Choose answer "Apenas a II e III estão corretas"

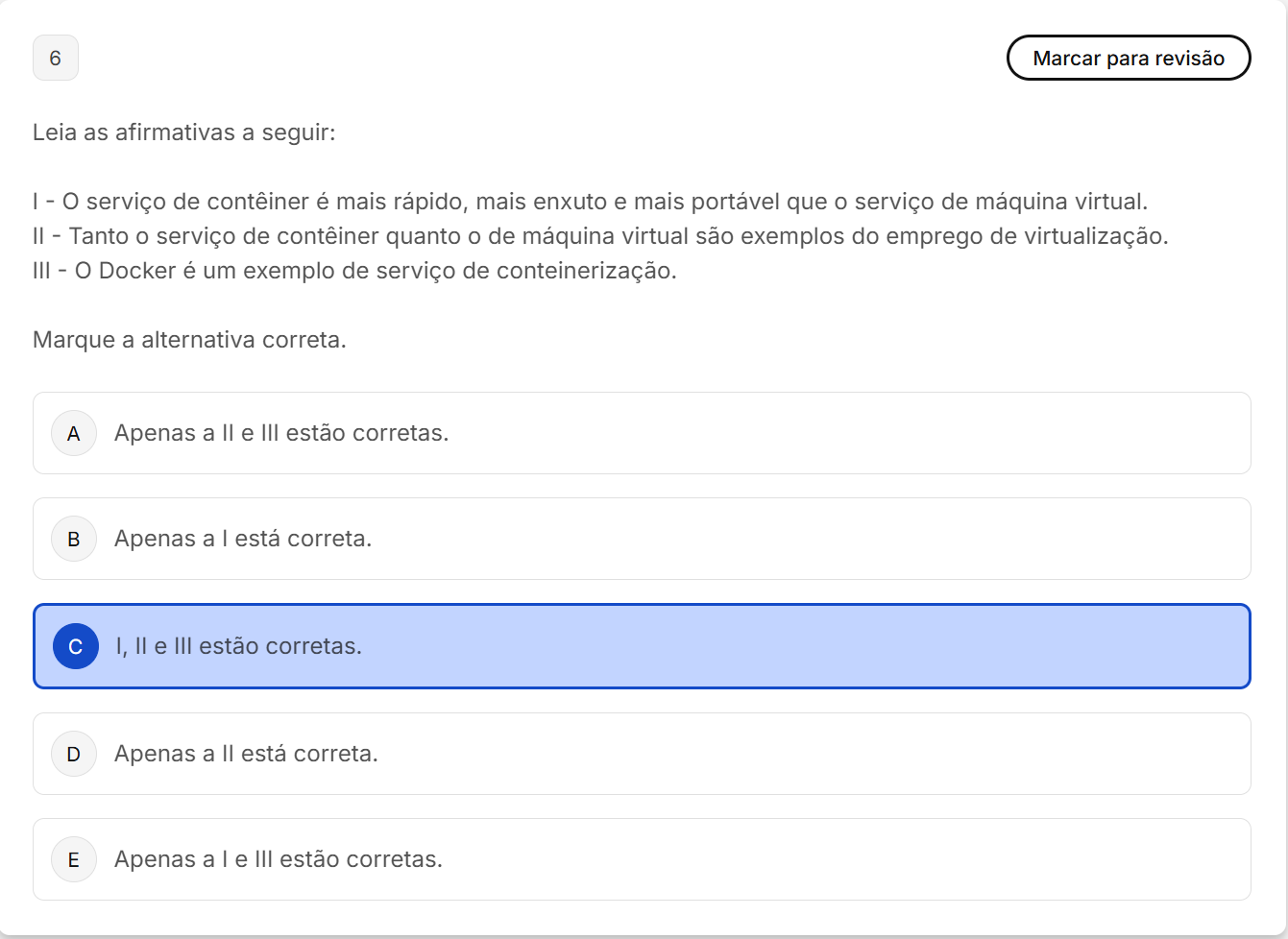(x=281, y=434)
